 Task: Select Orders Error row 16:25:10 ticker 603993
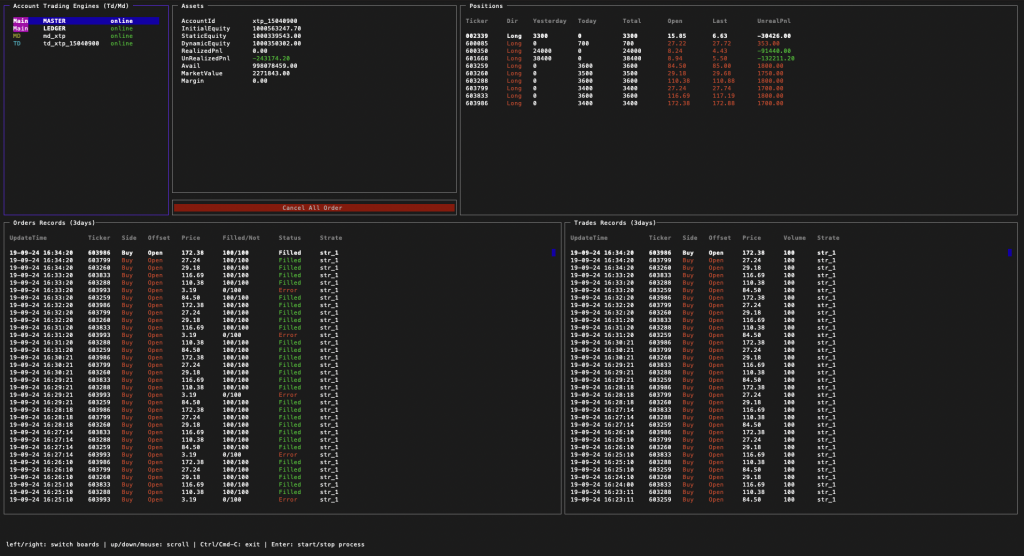pos(174,500)
